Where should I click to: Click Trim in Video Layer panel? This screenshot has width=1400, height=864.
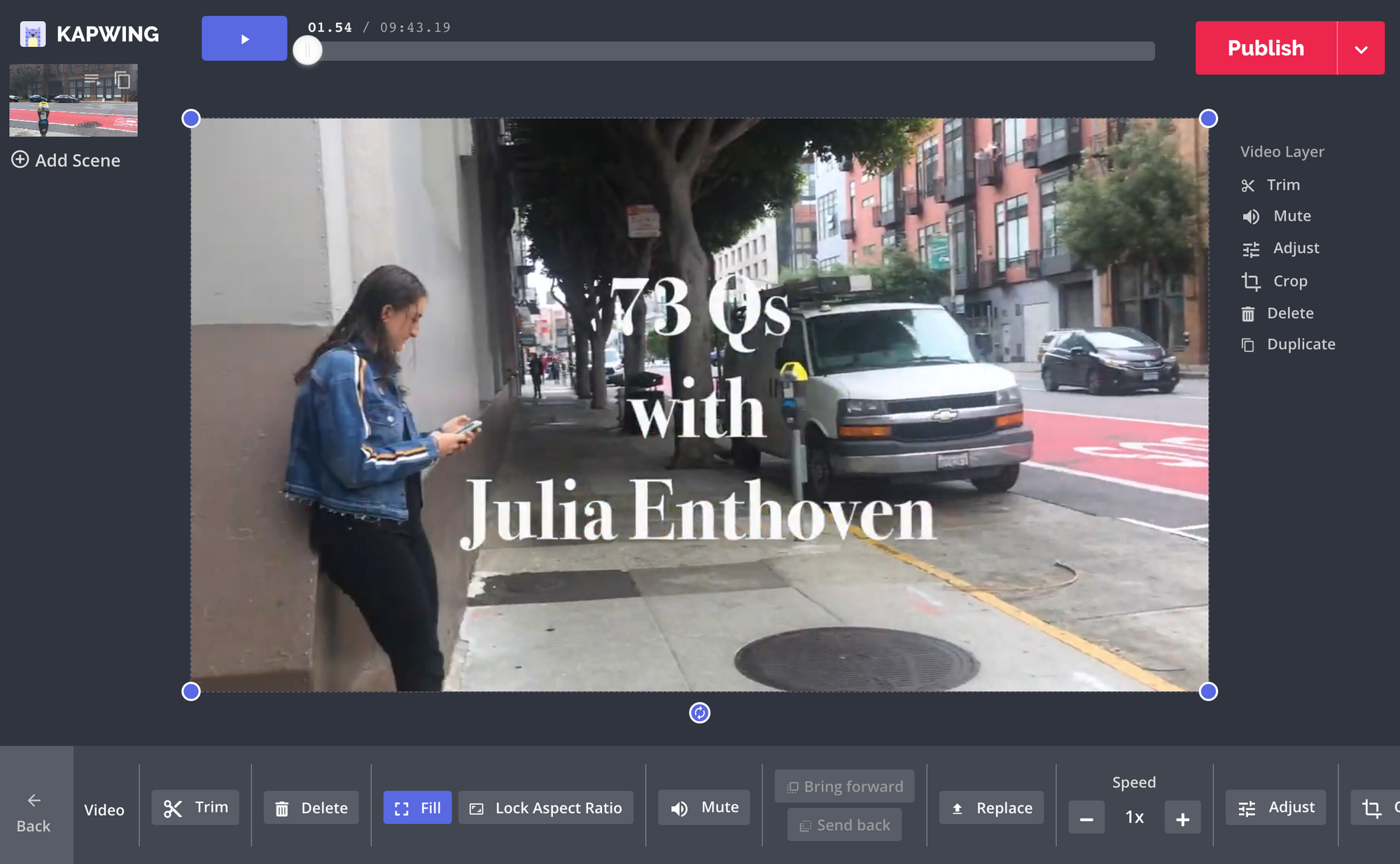pyautogui.click(x=1282, y=185)
